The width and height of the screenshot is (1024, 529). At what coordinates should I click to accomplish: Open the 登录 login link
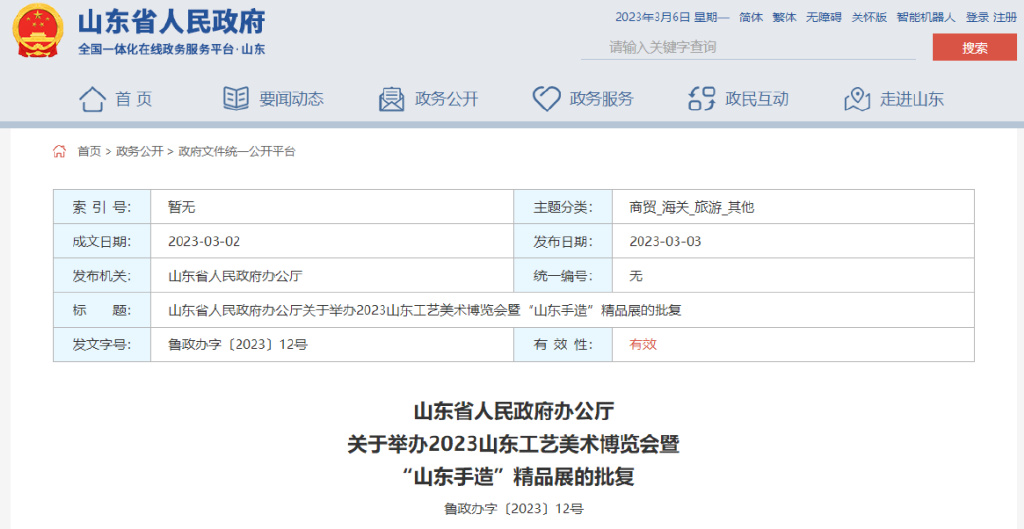click(976, 17)
